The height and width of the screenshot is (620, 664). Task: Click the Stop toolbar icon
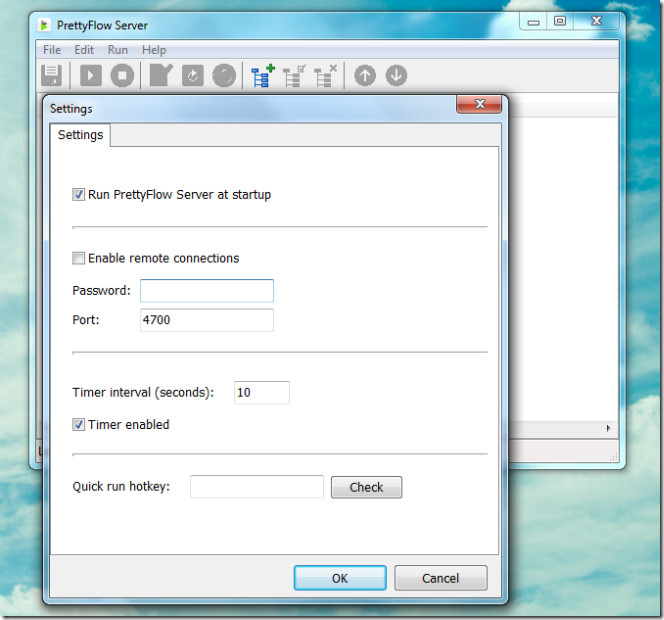(x=122, y=75)
